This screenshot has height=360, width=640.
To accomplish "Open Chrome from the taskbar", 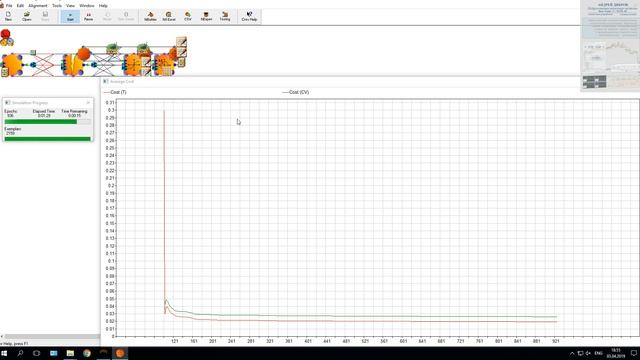I will tap(87, 353).
